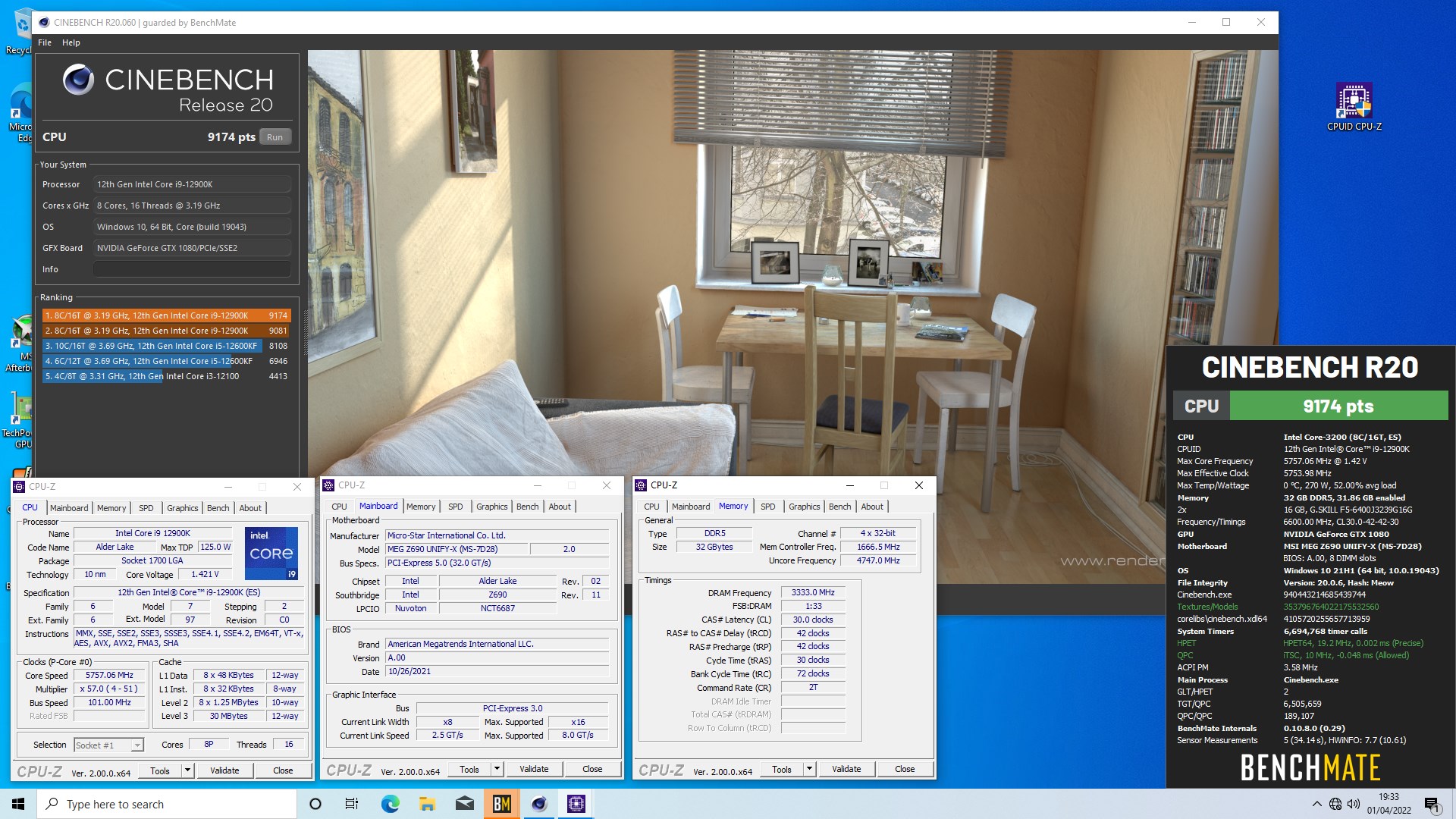This screenshot has height=819, width=1456.
Task: Select the 6C/12T i5-12600KF ranking row
Action: tap(166, 361)
